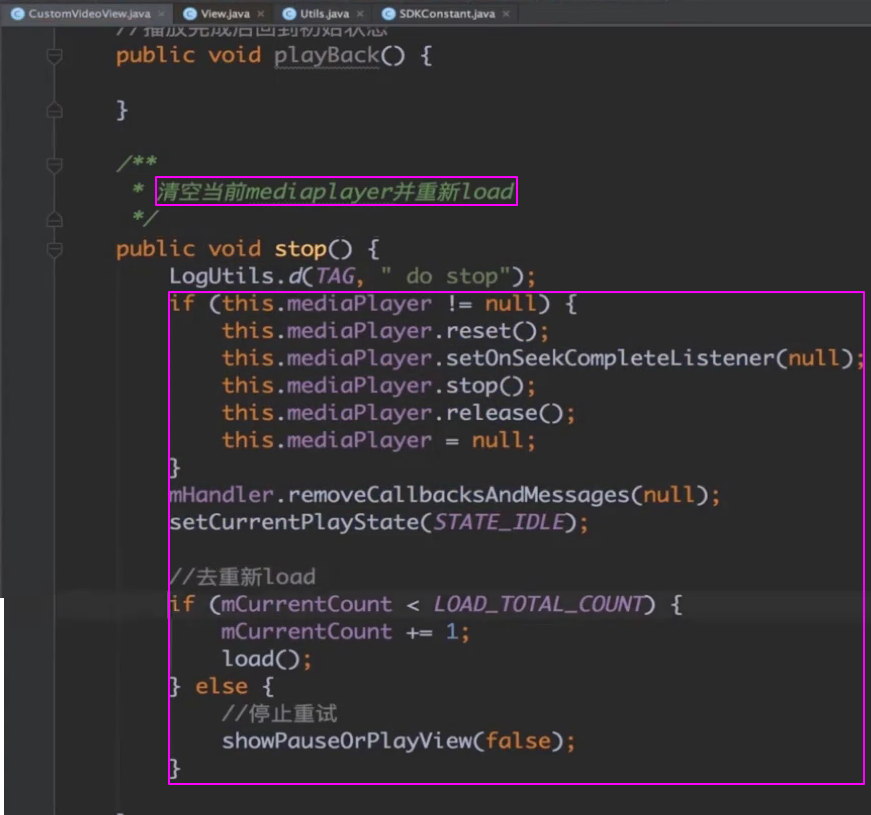Close the SDKConstant.java tab
This screenshot has height=815, width=871.
pos(507,14)
